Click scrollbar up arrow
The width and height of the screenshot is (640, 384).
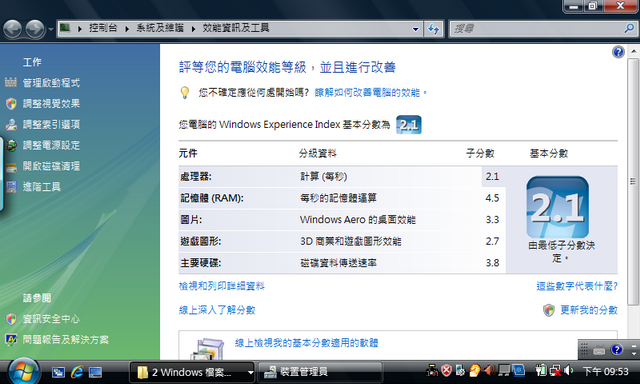pyautogui.click(x=633, y=51)
